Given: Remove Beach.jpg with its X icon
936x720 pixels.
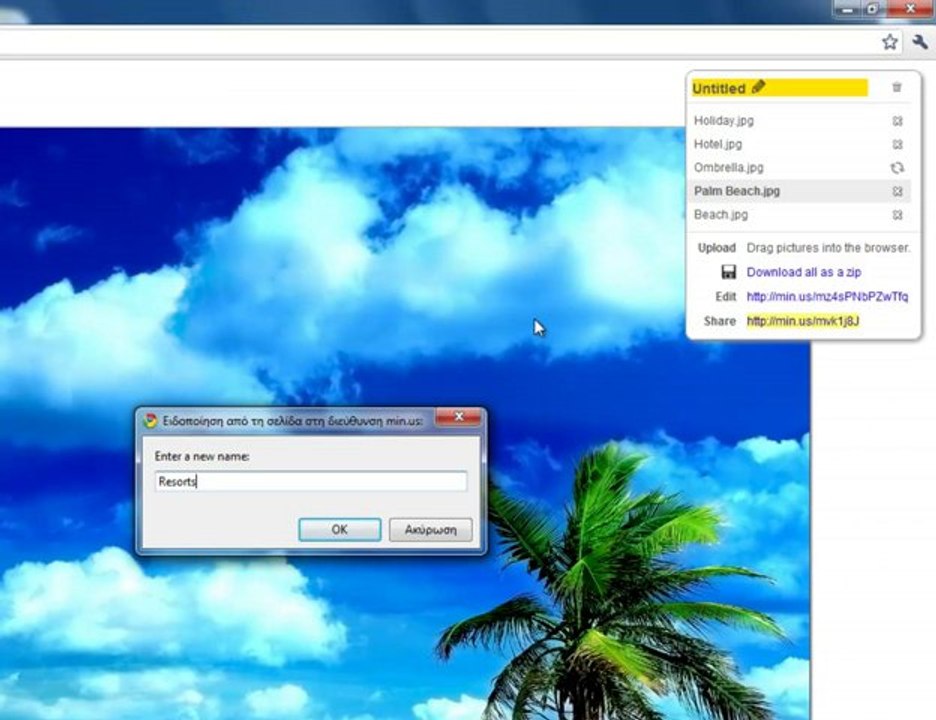Looking at the screenshot, I should [x=897, y=215].
